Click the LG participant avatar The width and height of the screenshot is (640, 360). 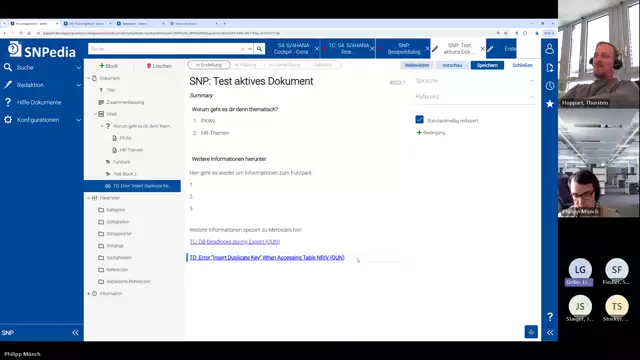point(580,269)
